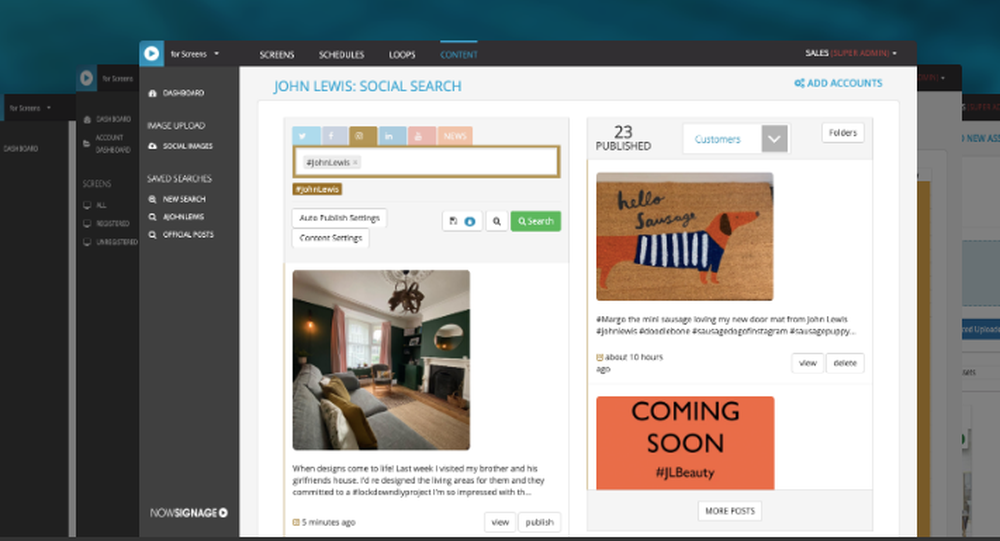Select UNREGISTERED screens in the background window
This screenshot has height=541, width=1000.
(117, 242)
